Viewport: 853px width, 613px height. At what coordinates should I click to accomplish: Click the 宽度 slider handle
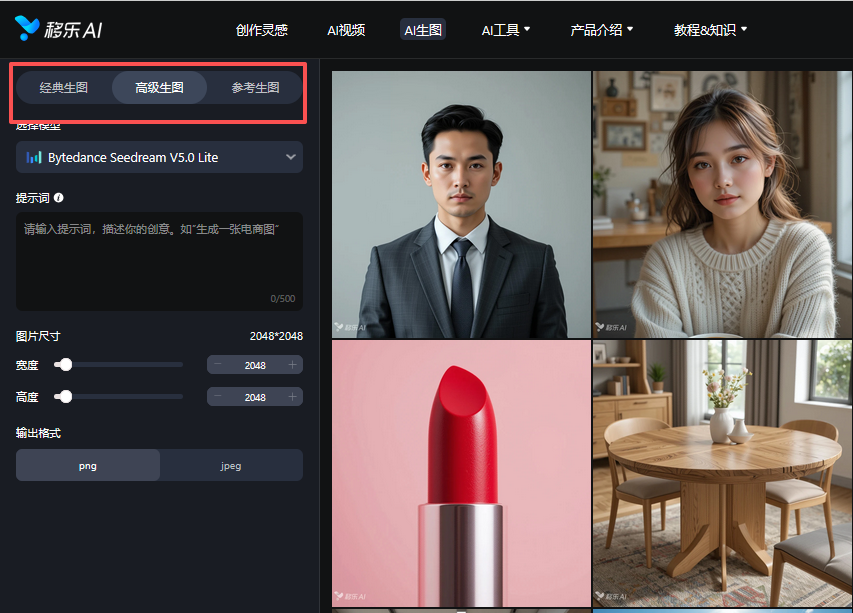65,364
